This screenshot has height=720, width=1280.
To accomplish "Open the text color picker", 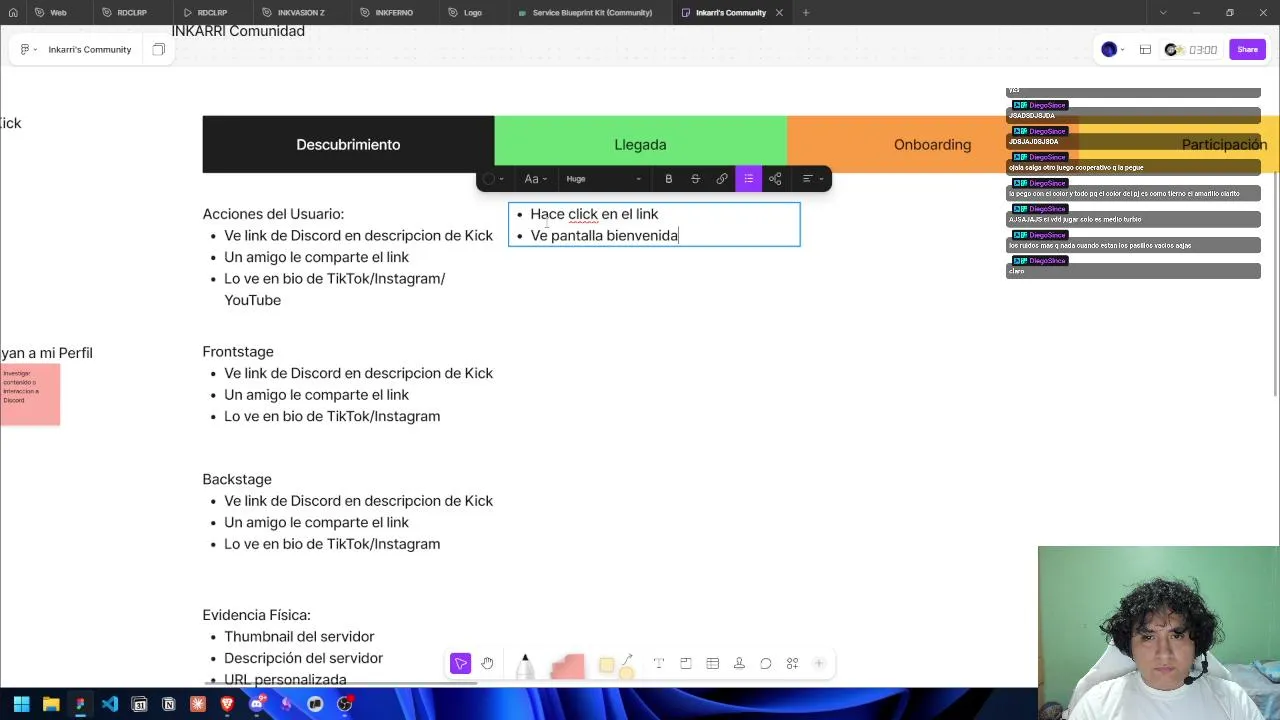I will click(493, 179).
